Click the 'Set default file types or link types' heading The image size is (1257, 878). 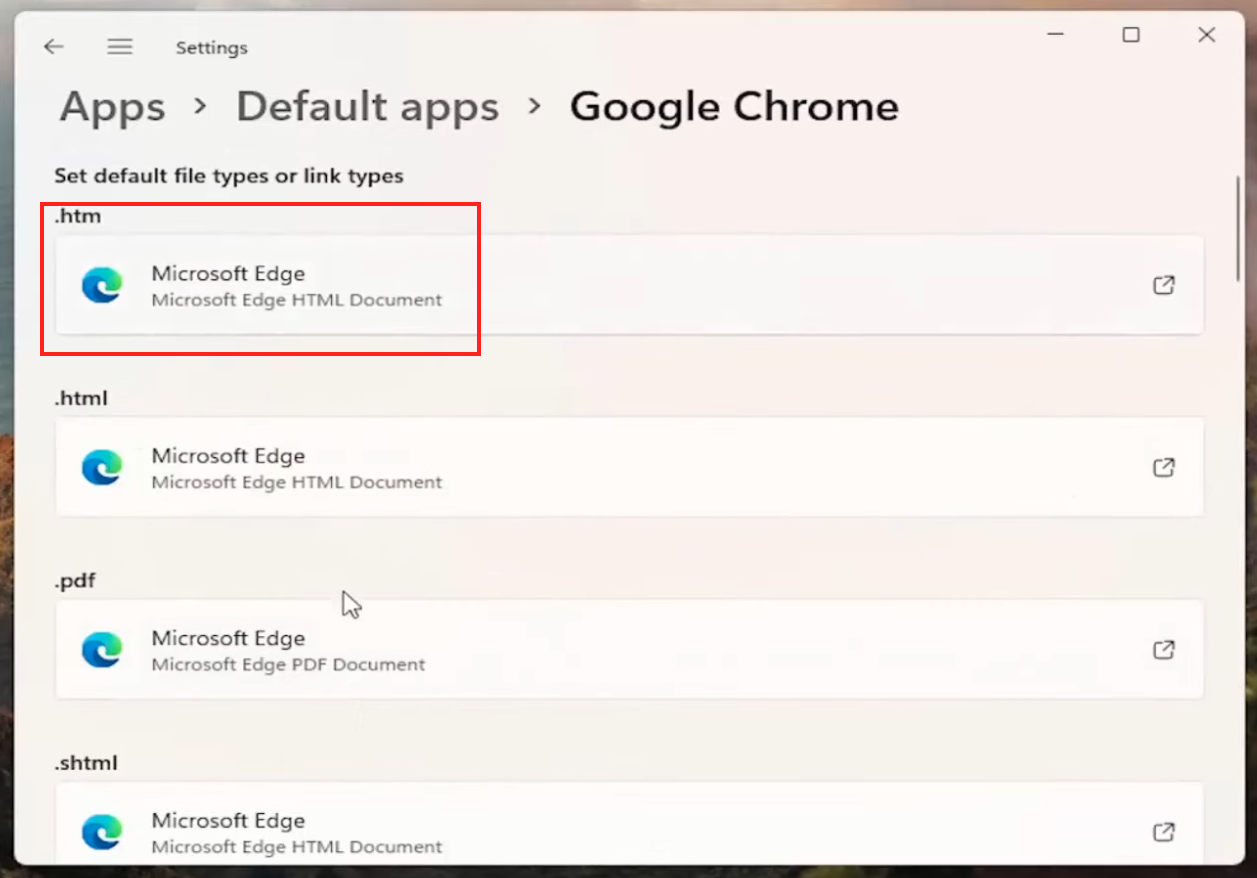point(229,176)
